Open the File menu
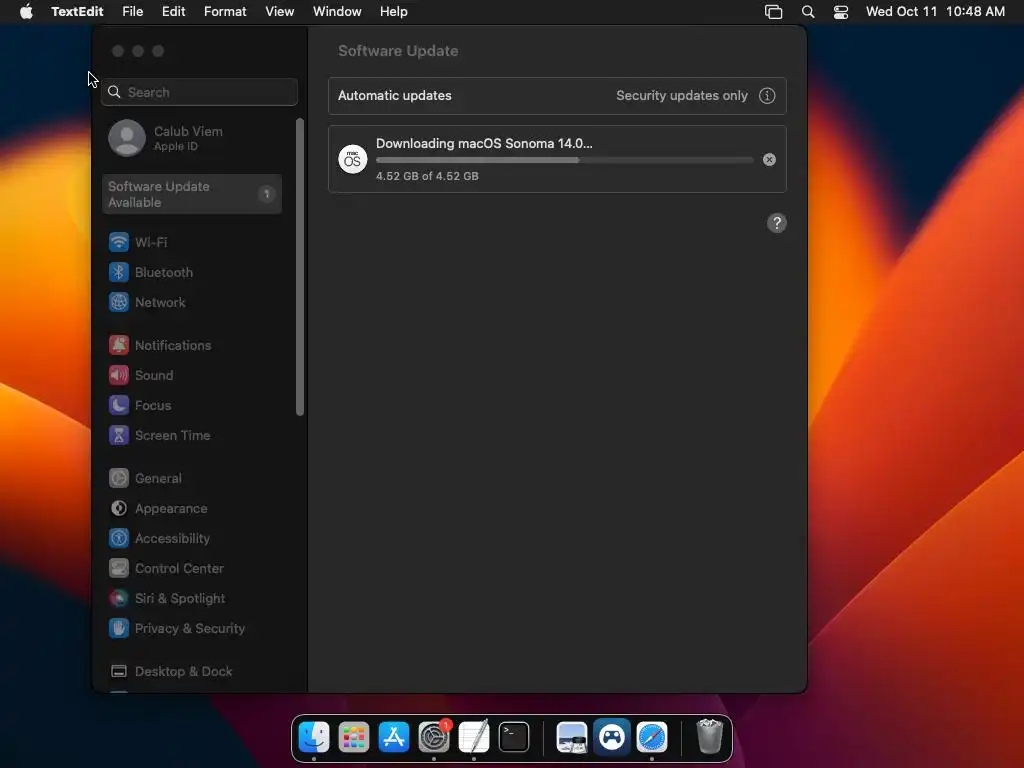 133,12
